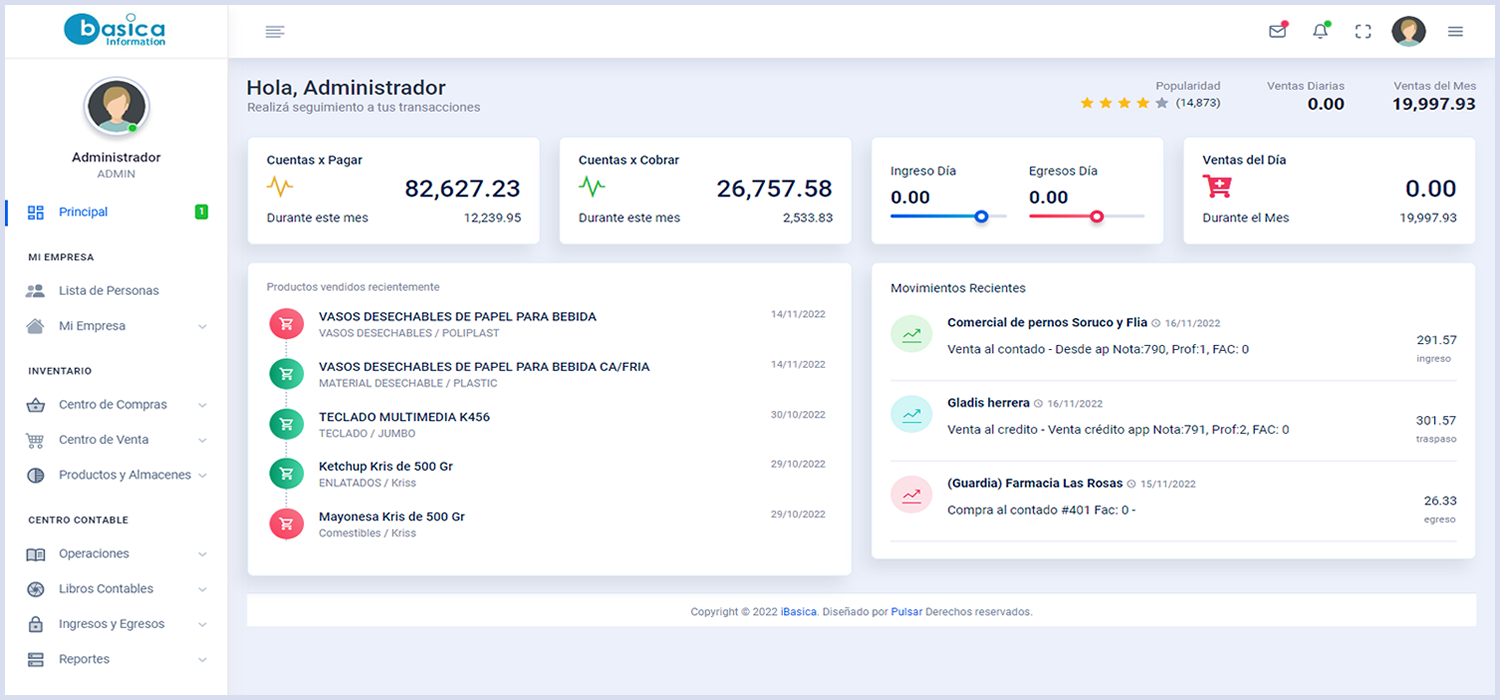Click the Pulsar link in footer
Viewport: 1500px width, 700px height.
pyautogui.click(x=906, y=612)
